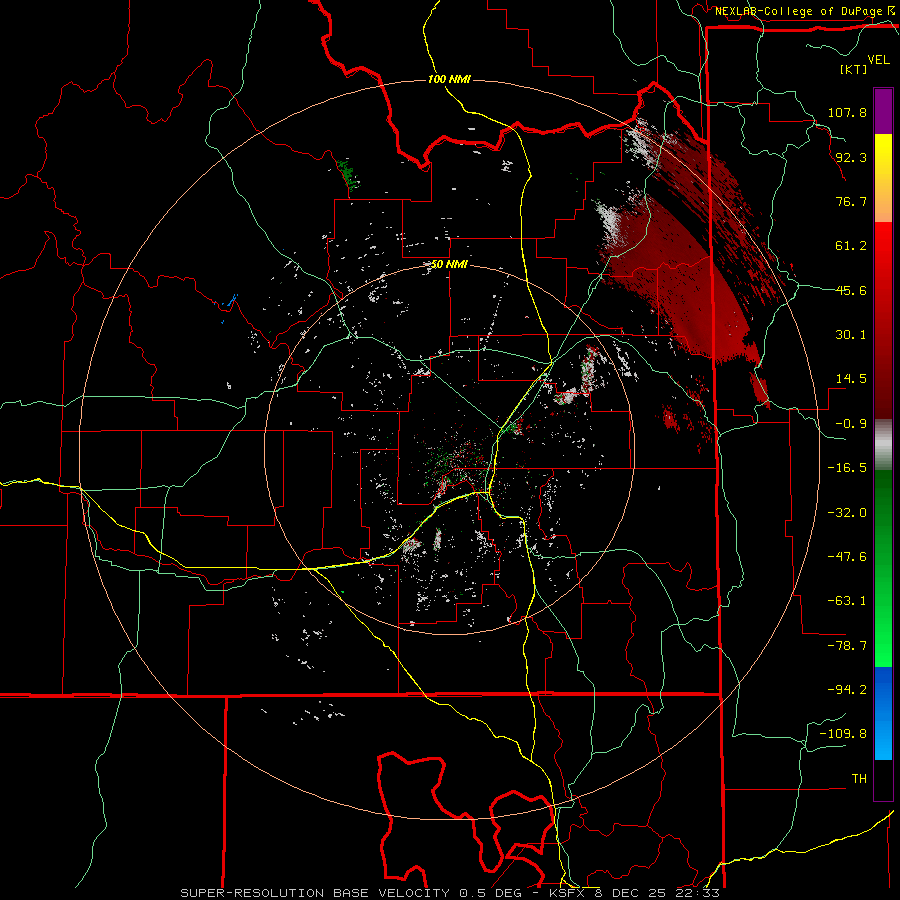
Task: Select the -47.6 velocity scale value
Action: coord(847,557)
